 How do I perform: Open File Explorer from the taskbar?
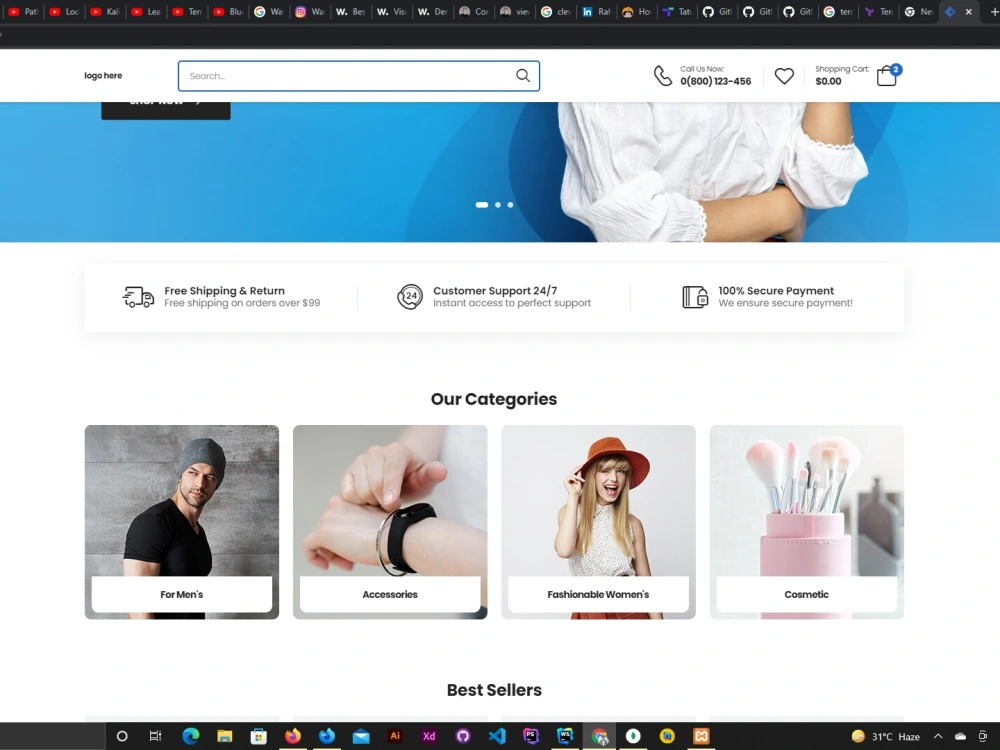[x=224, y=736]
